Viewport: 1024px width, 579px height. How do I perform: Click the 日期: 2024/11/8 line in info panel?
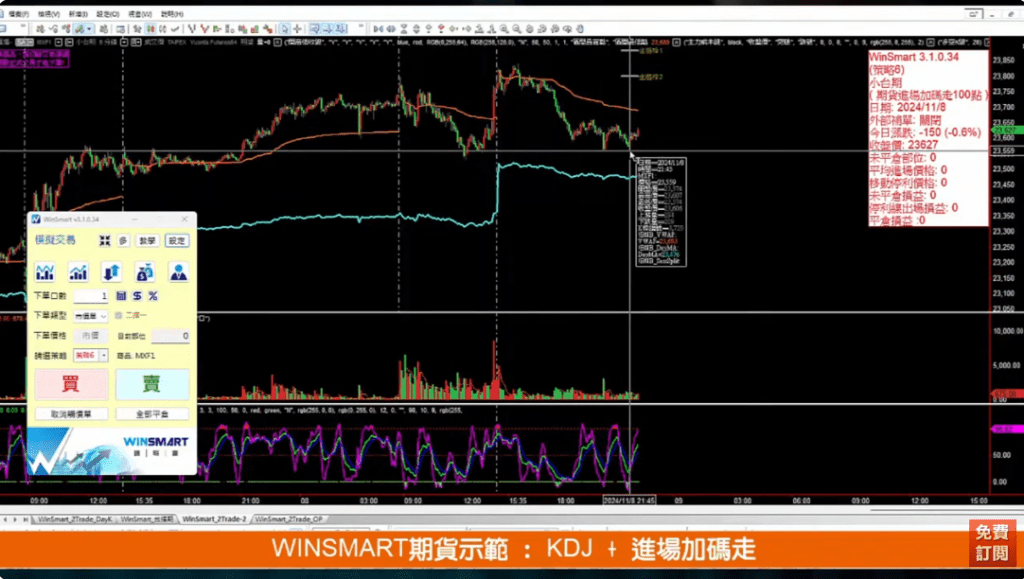[x=907, y=108]
